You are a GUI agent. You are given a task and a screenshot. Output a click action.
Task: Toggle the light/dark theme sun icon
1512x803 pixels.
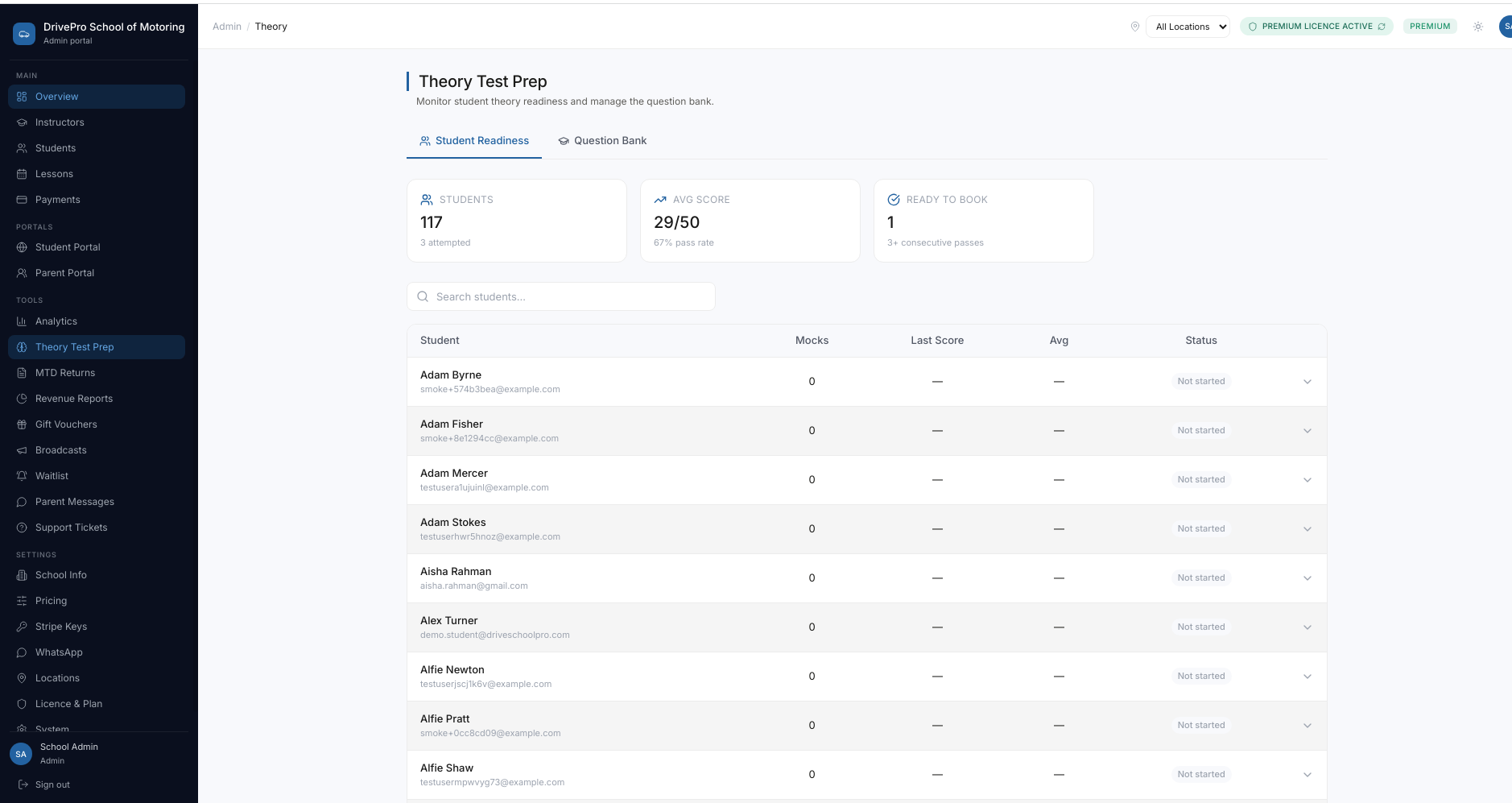(x=1478, y=27)
